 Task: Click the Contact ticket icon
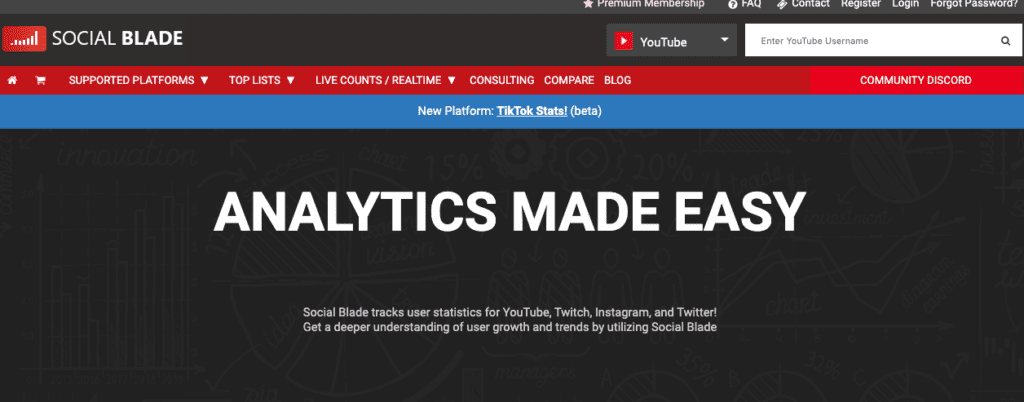tap(782, 4)
